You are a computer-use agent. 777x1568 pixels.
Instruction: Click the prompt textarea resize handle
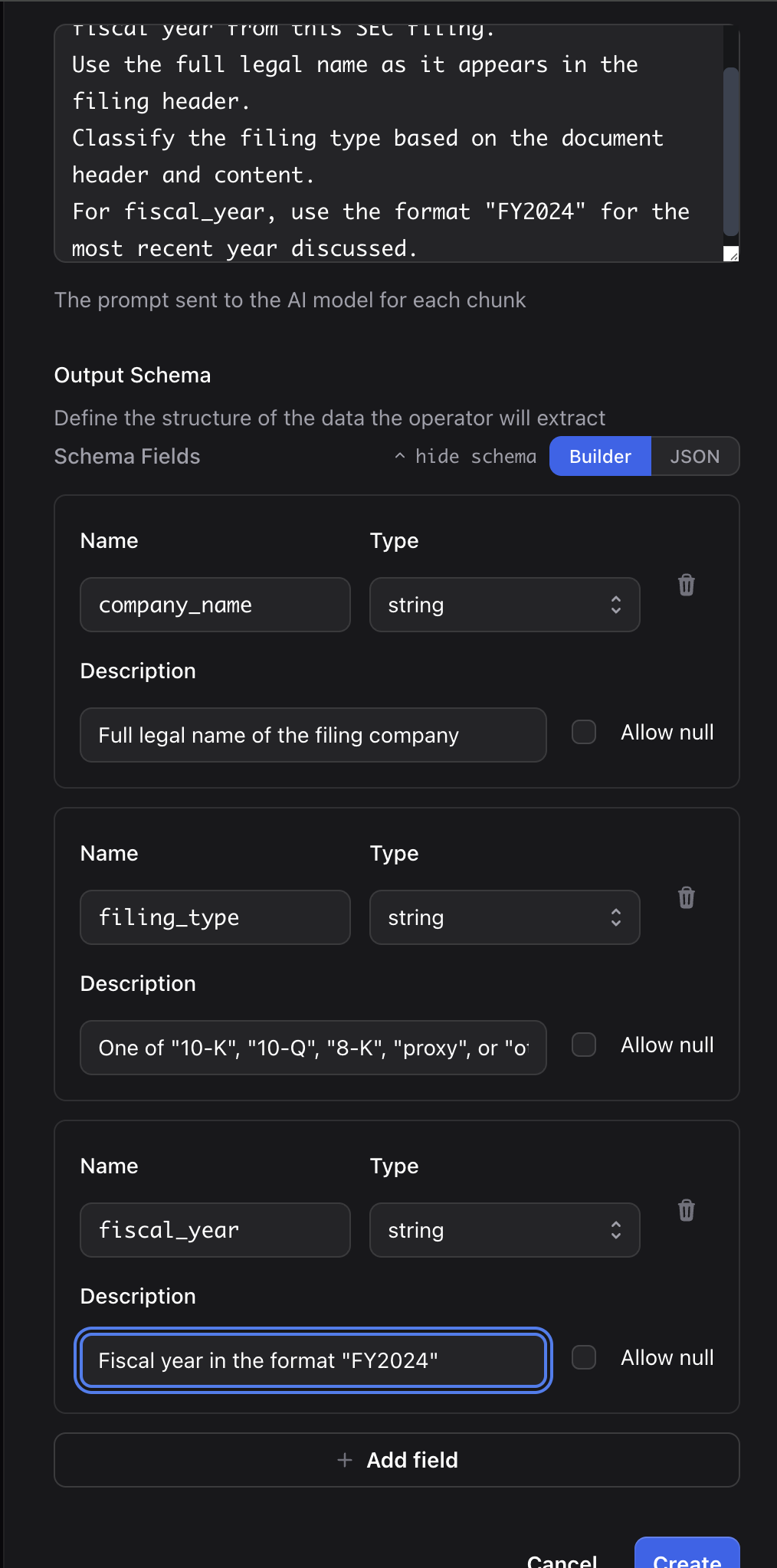[x=731, y=254]
